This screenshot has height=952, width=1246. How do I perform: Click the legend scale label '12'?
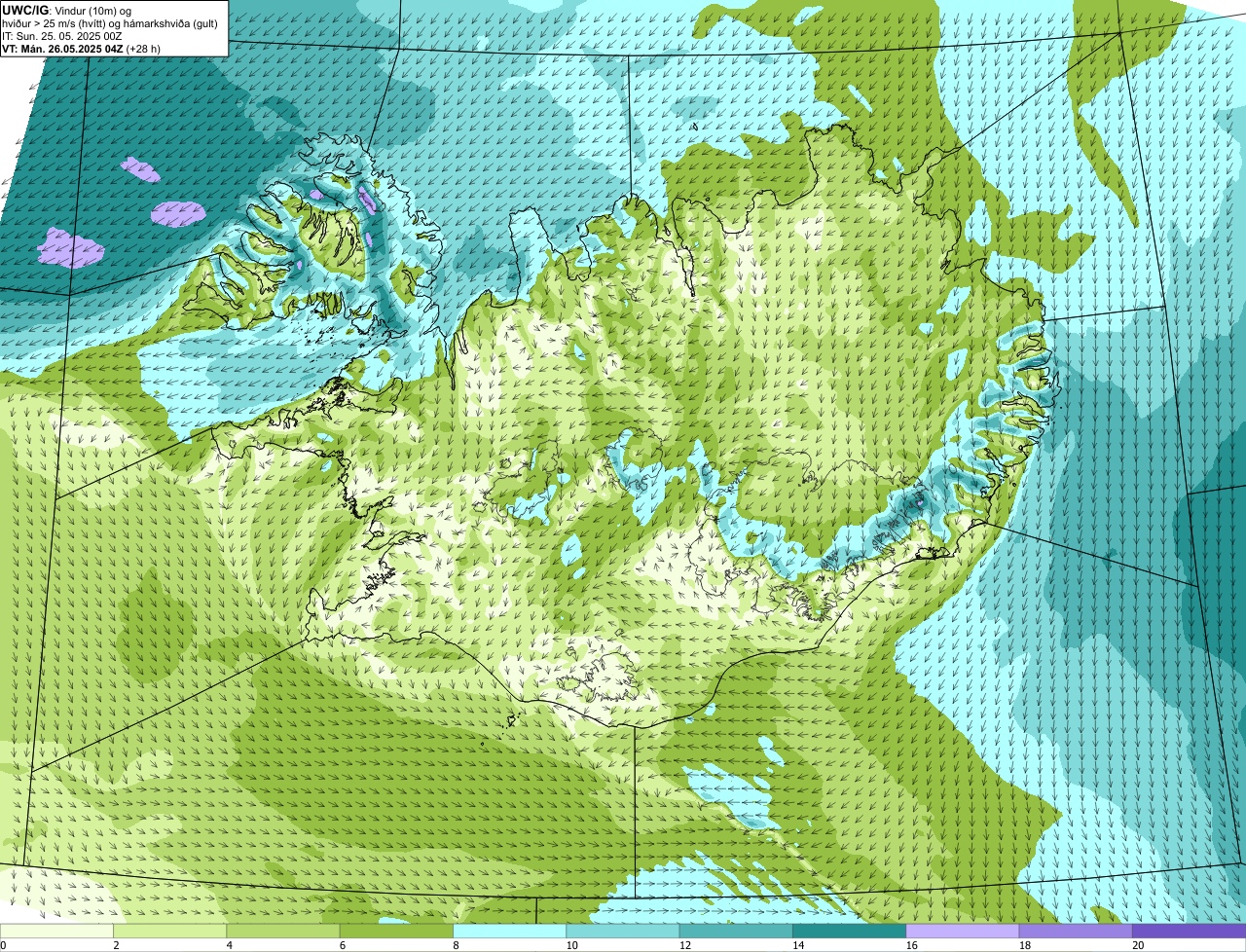tap(684, 945)
